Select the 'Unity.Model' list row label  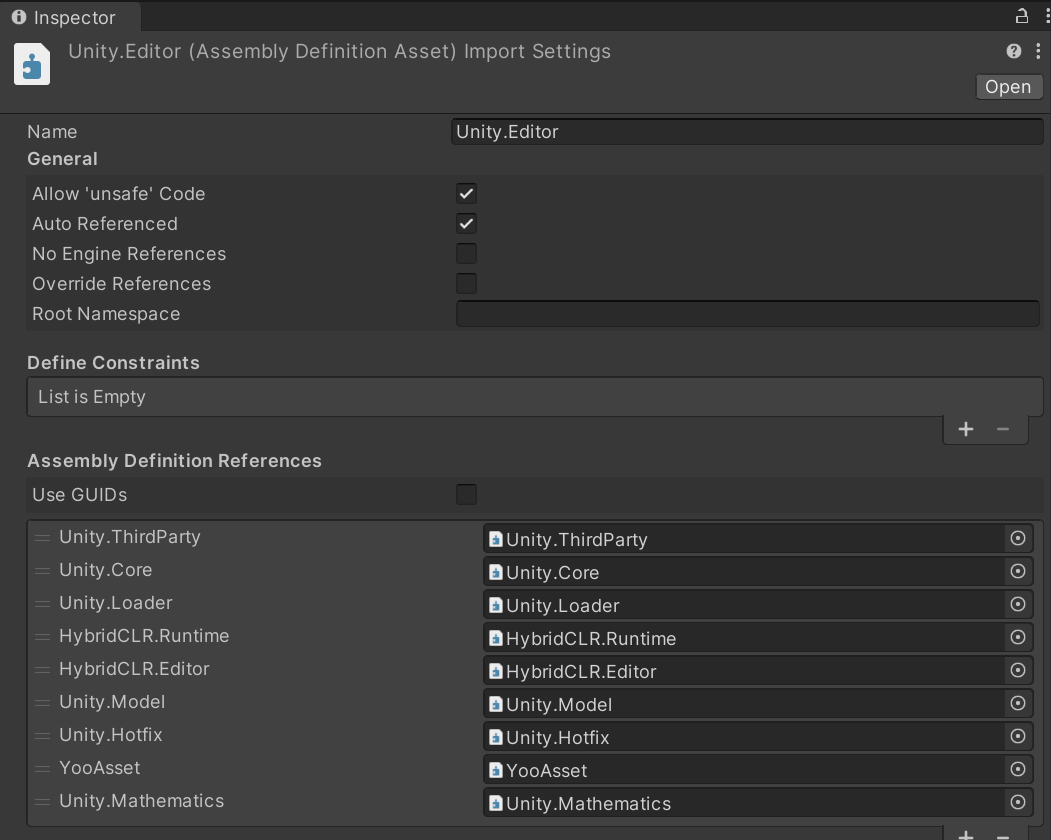point(112,702)
